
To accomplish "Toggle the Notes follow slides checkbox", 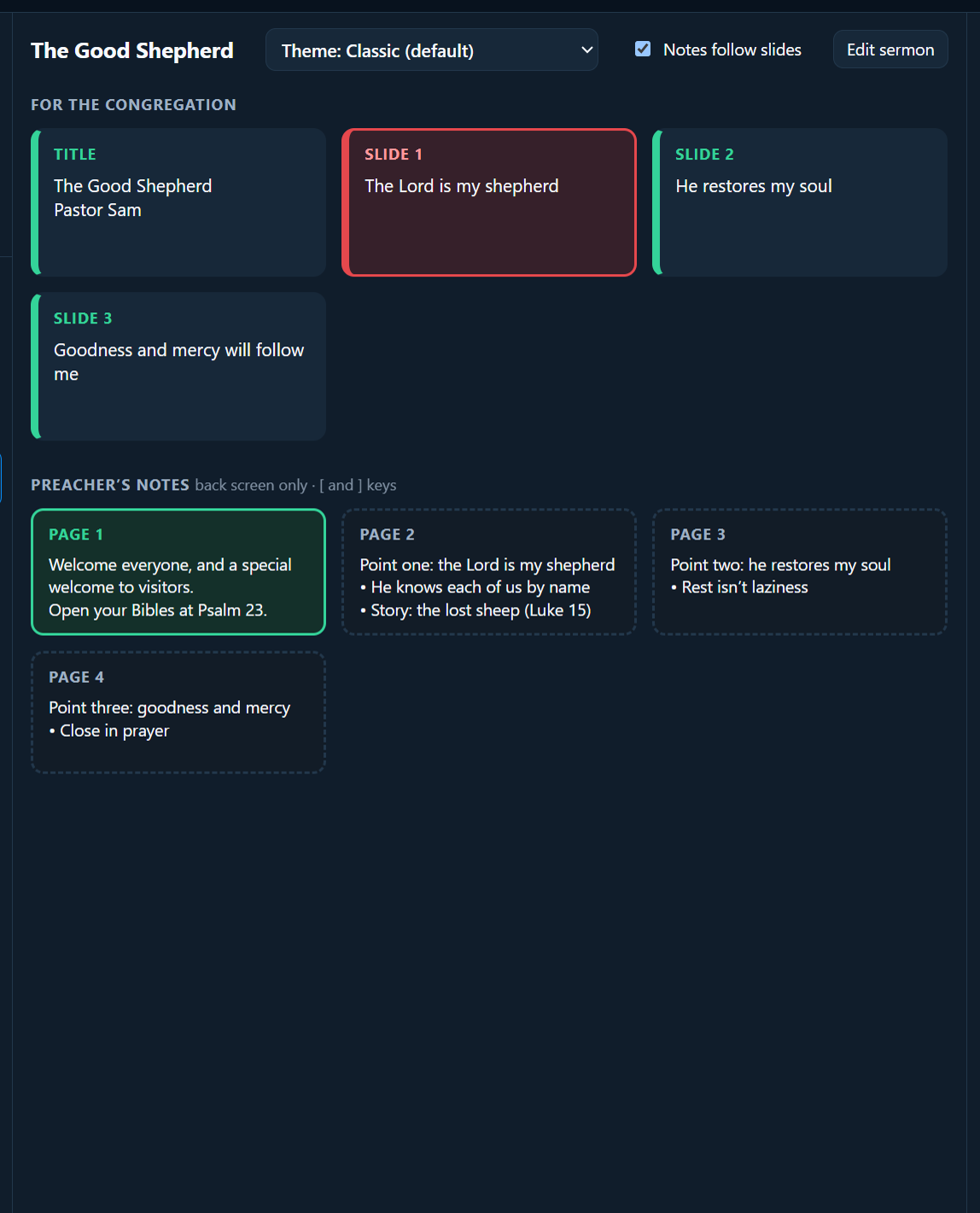I will pos(643,50).
